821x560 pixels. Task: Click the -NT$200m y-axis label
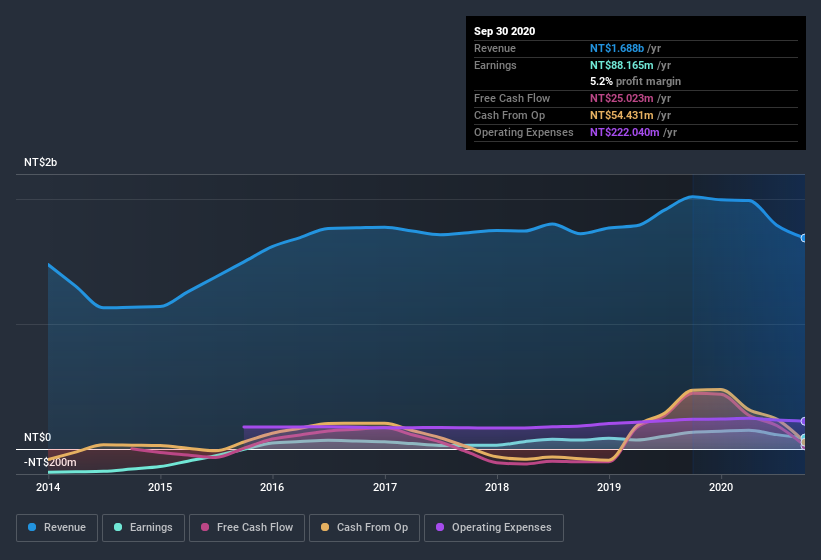[x=50, y=462]
